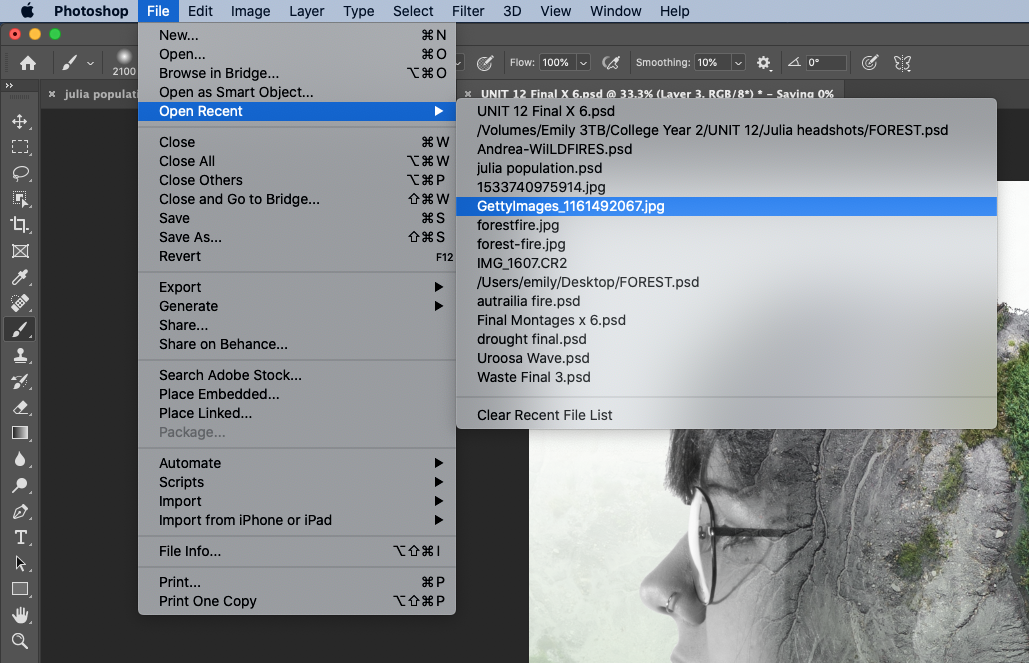Screen dimensions: 1029x663
Task: Enable airbrush-style build-up effects
Action: pos(611,63)
